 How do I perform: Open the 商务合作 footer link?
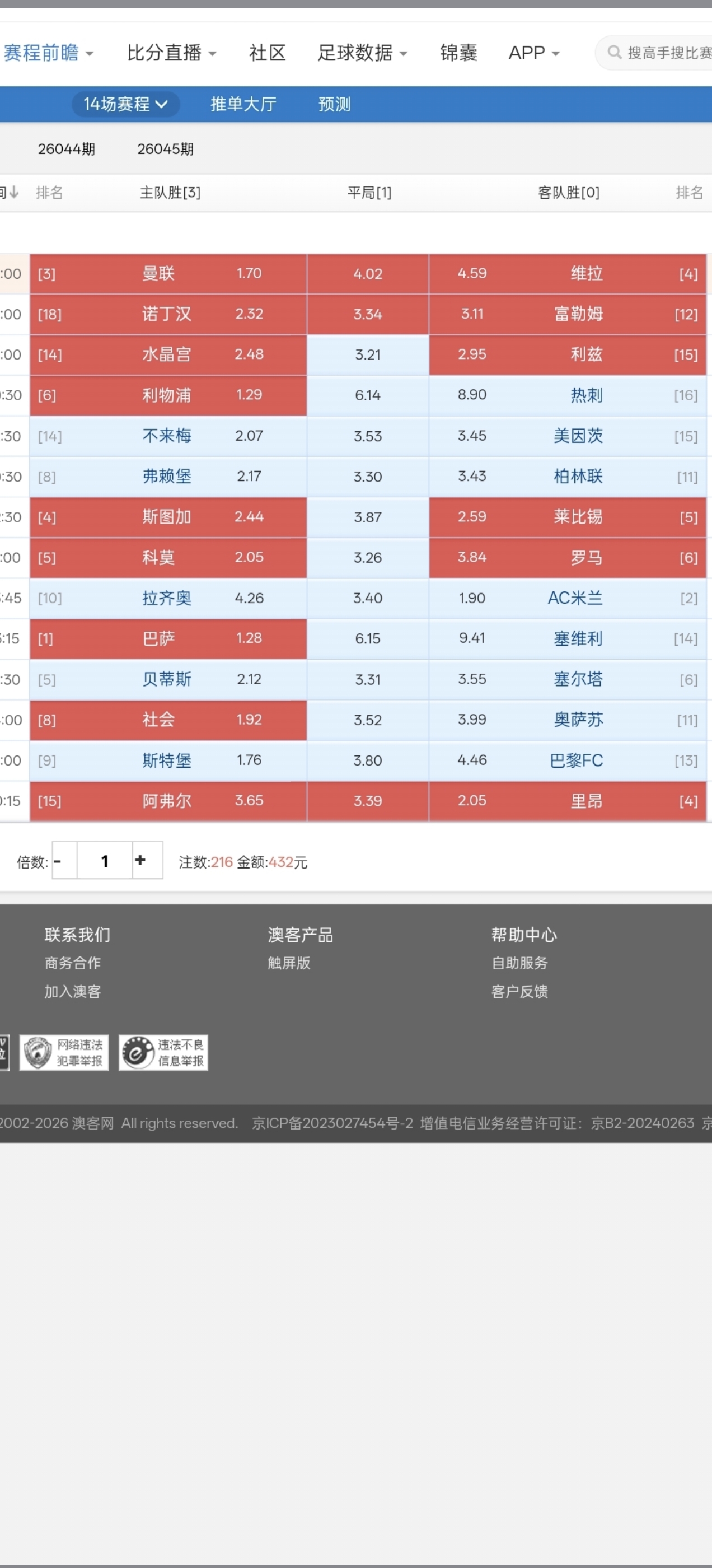click(x=72, y=963)
